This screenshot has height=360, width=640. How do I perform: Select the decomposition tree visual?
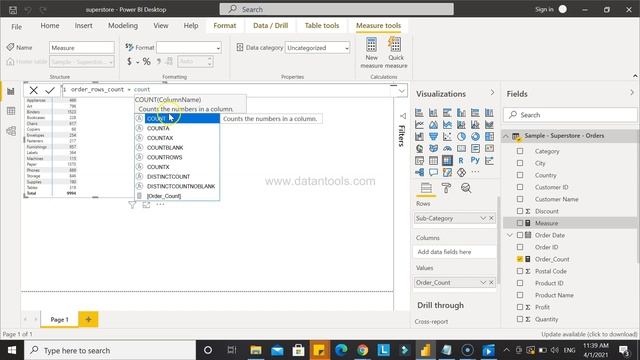419,172
